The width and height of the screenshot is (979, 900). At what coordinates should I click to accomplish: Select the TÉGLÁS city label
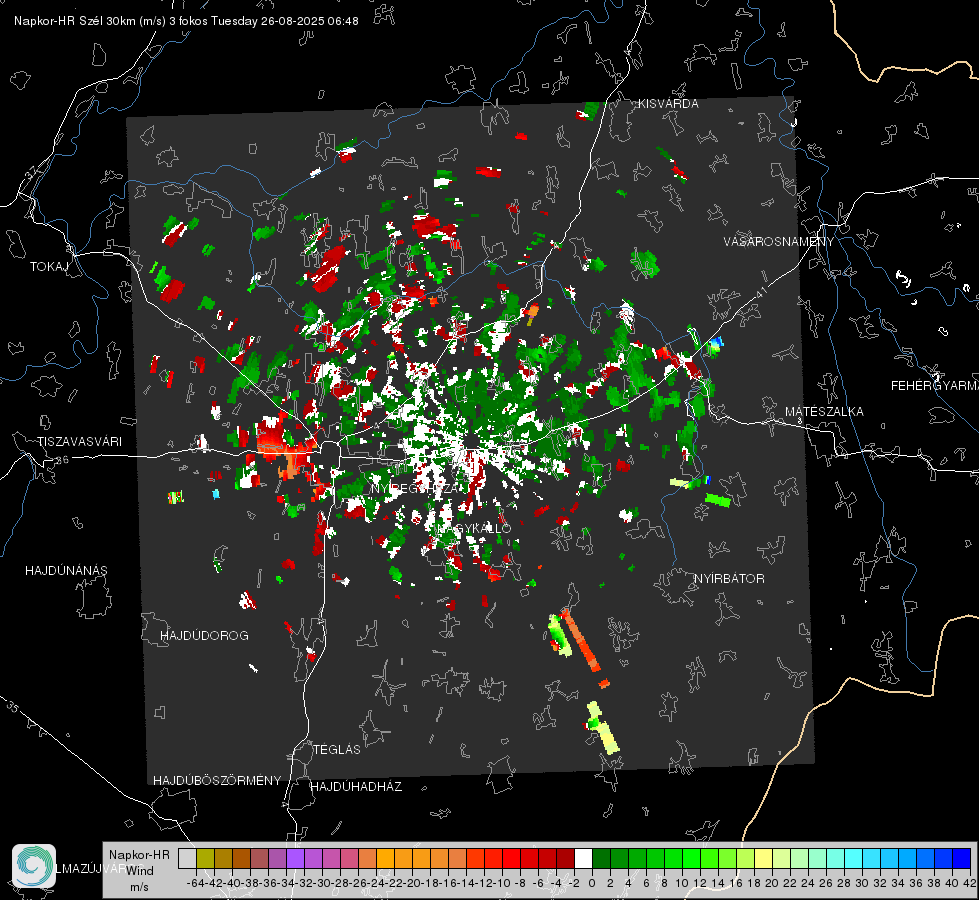(337, 750)
